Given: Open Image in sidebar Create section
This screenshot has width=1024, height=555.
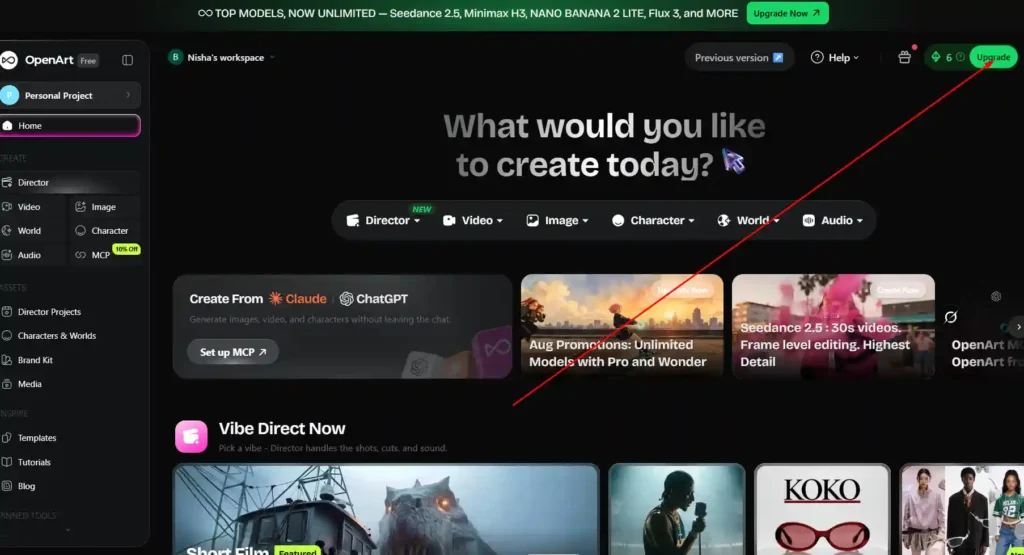Looking at the screenshot, I should pyautogui.click(x=103, y=206).
